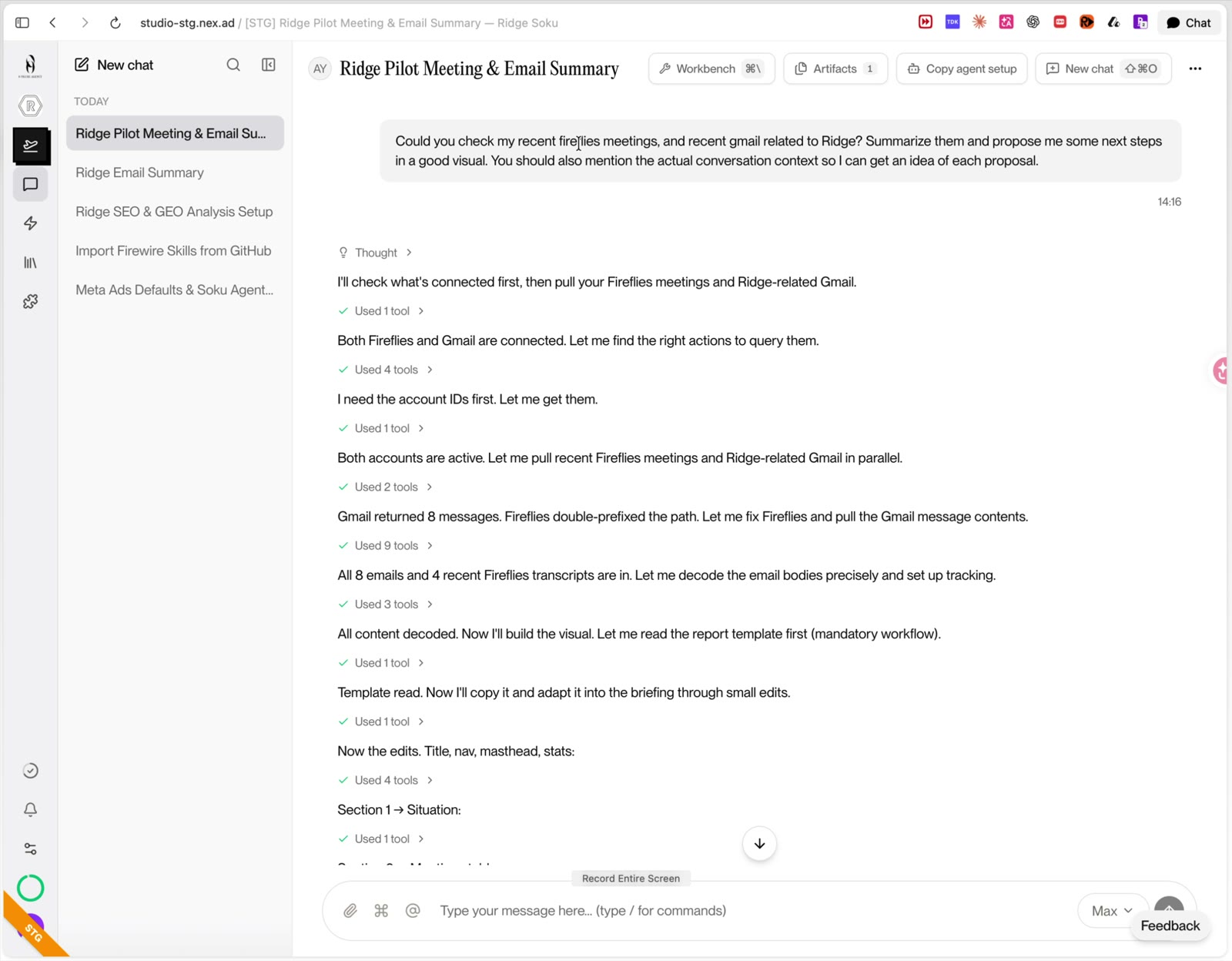Screen dimensions: 1232x961
Task: Open the notifications bell icon
Action: pos(31,809)
